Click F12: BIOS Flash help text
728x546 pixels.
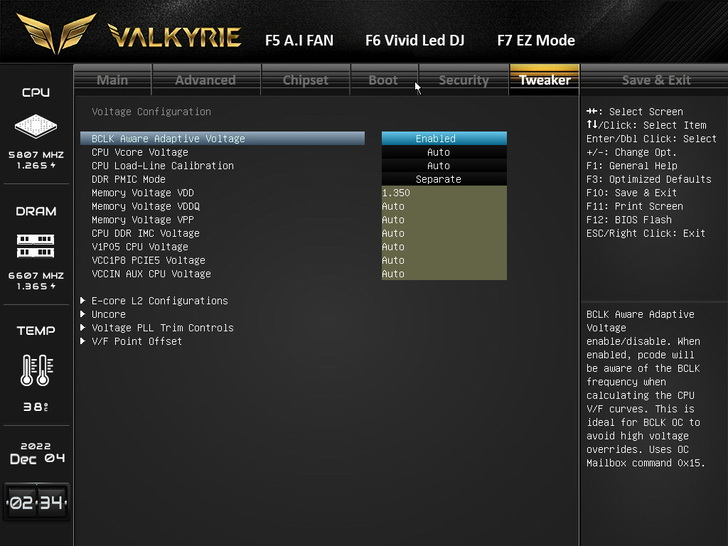click(x=629, y=220)
